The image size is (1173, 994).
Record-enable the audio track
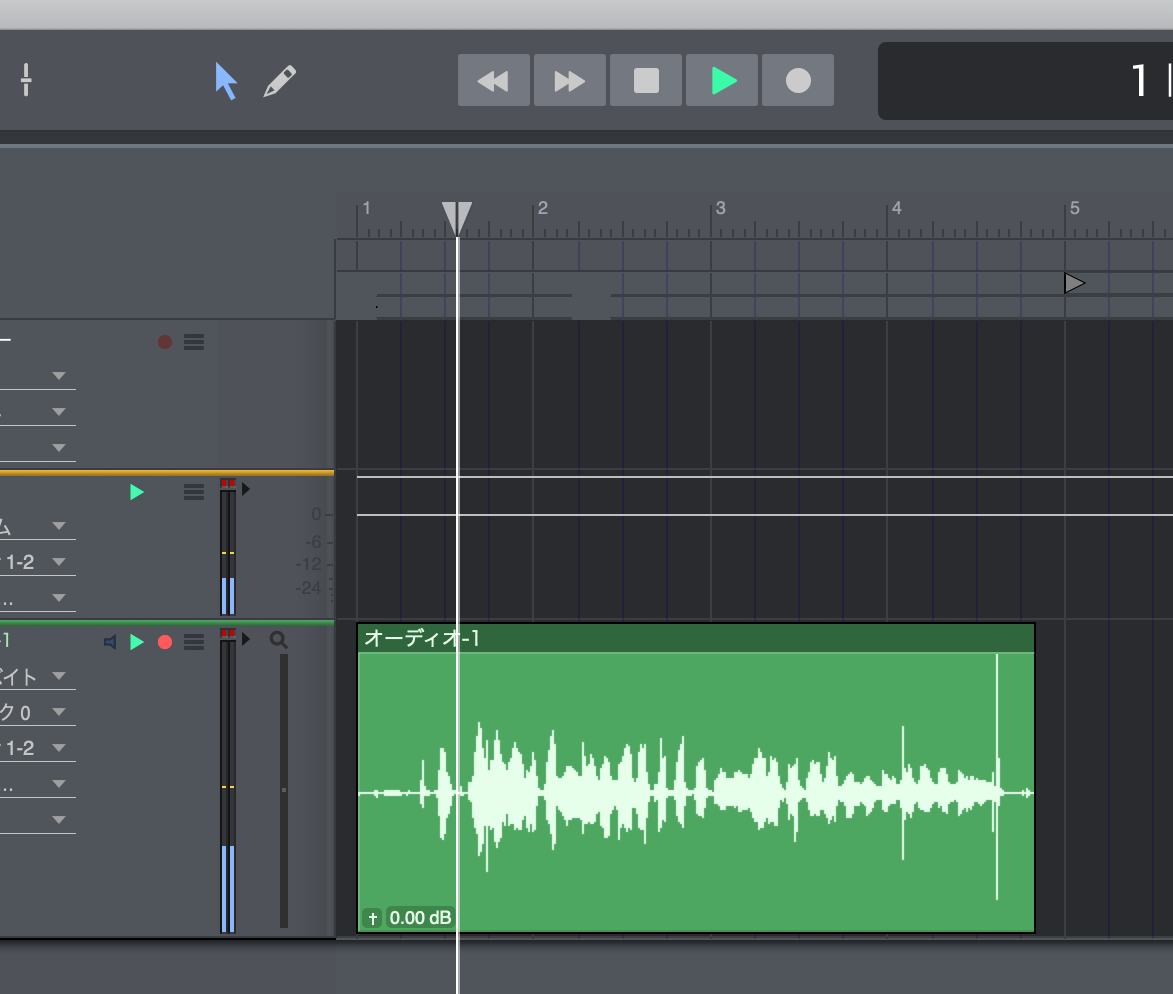coord(165,642)
